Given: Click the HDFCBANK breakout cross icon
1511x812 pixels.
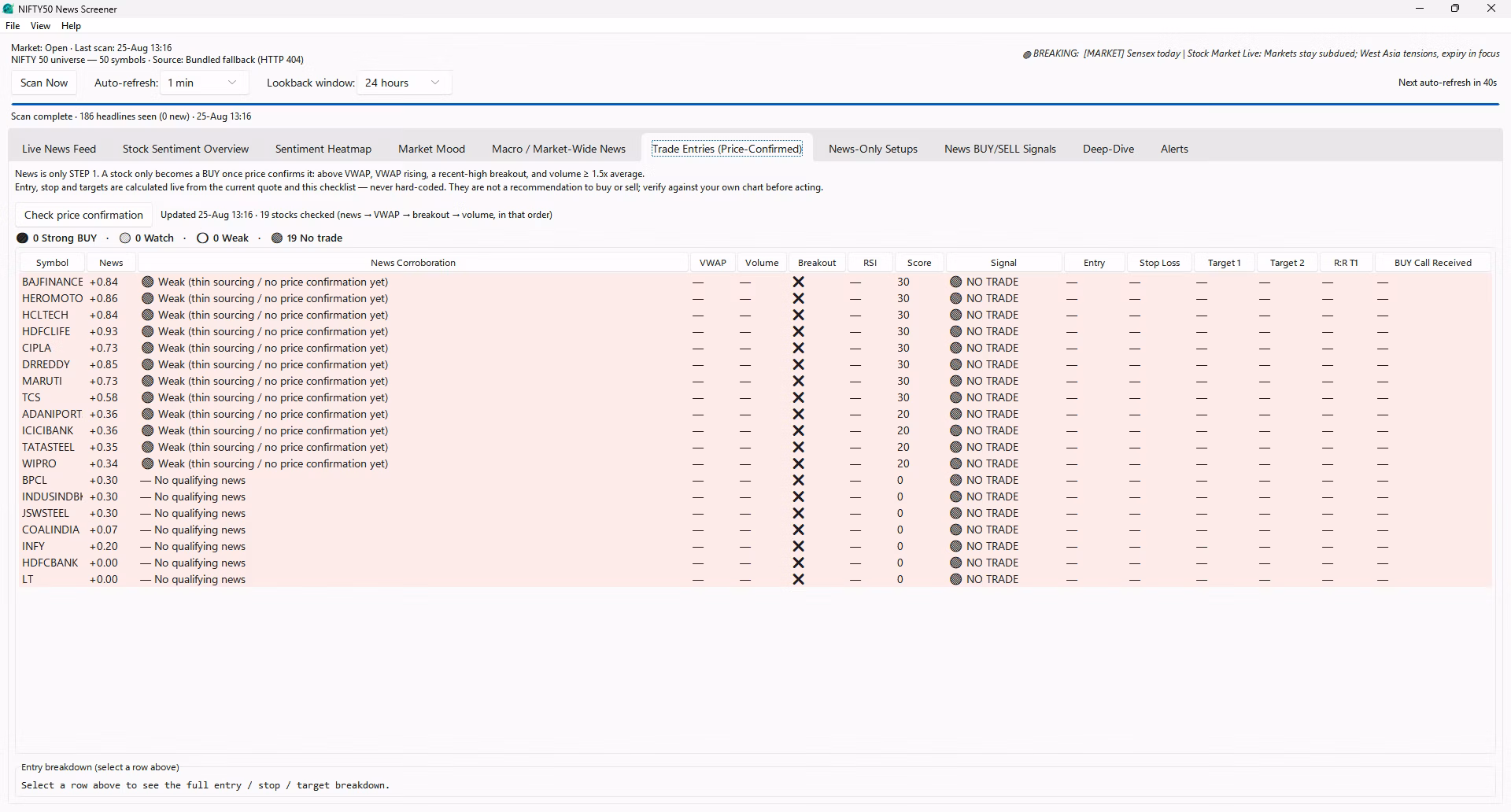Looking at the screenshot, I should tap(798, 563).
